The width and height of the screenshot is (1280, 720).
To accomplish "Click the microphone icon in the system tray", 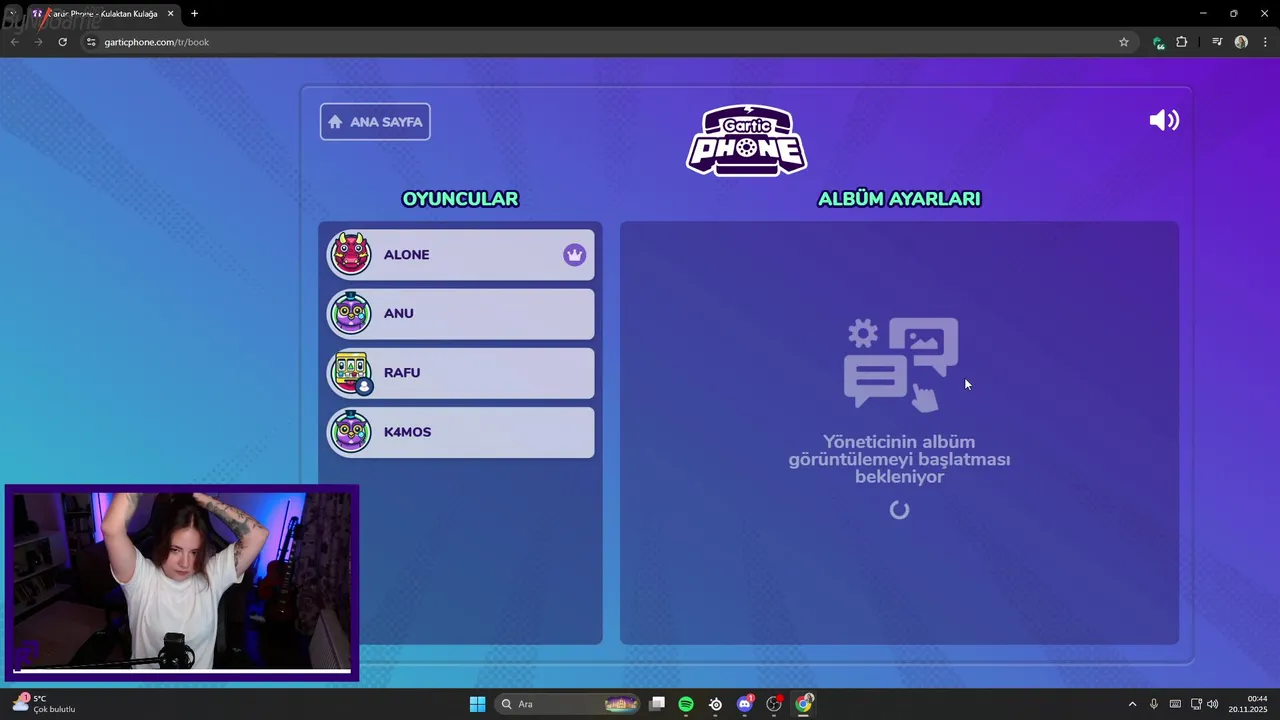I will click(x=1154, y=704).
